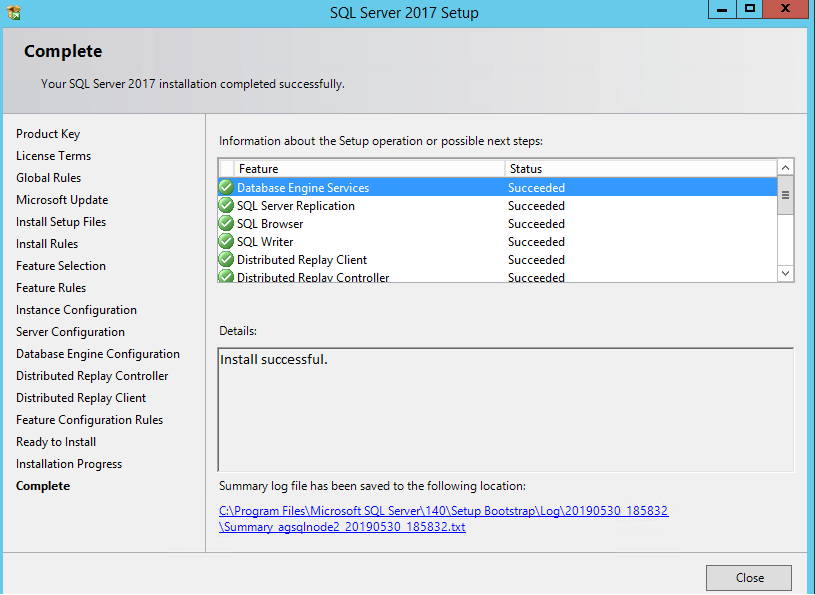Click the Product Key step
The image size is (815, 595).
point(48,134)
